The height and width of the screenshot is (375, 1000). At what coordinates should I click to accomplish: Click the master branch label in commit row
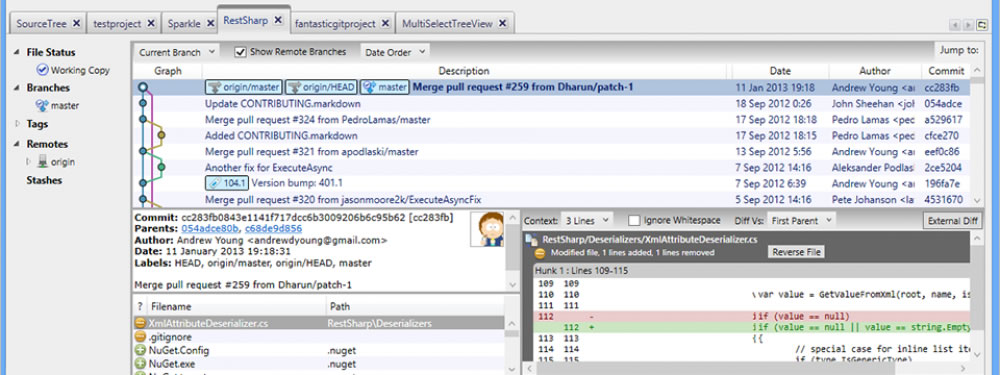point(385,87)
